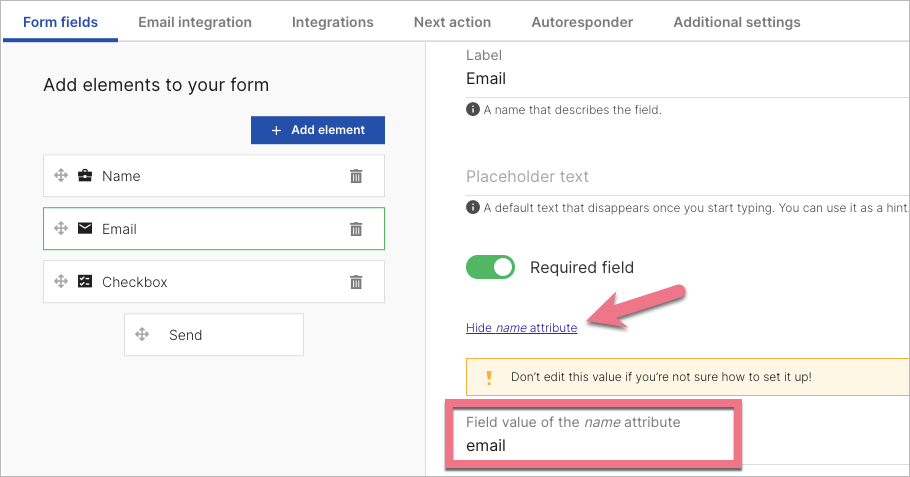Click the envelope icon in Email row
The image size is (910, 477).
[x=85, y=229]
